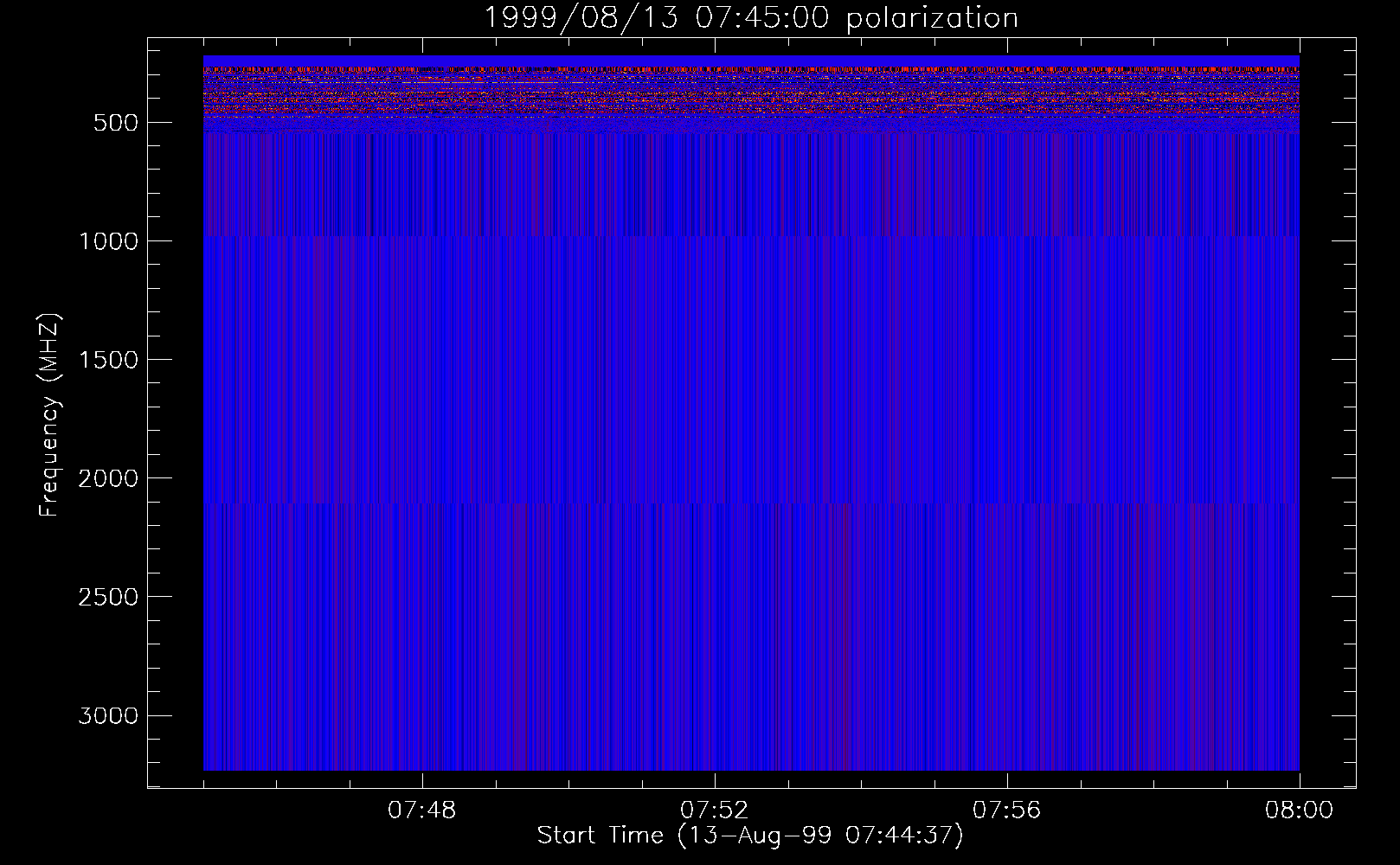Click spectrogram at 3000 MHz and 07:56

(x=1007, y=714)
